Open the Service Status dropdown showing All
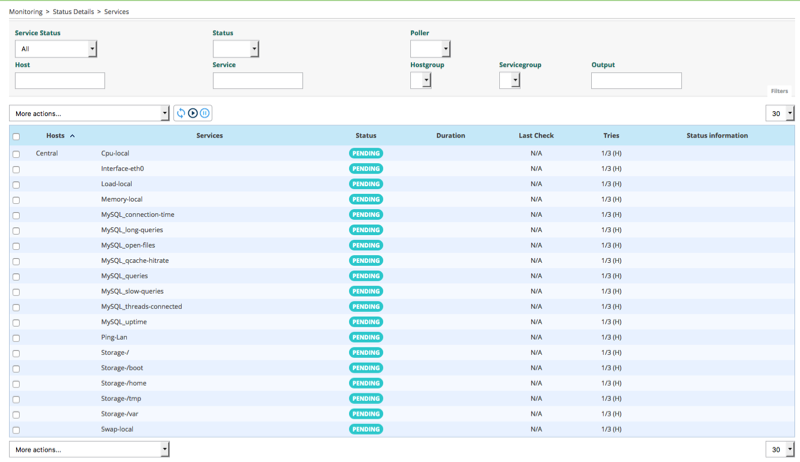The image size is (800, 462). click(x=56, y=49)
